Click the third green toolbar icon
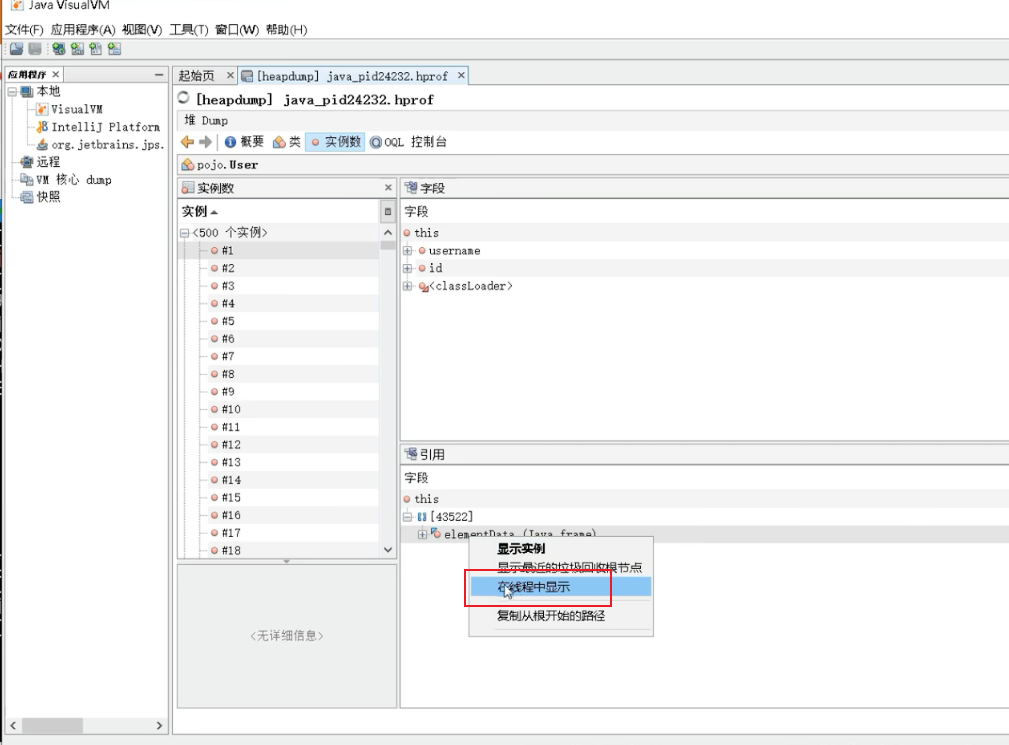Screen dimensions: 1009x745 [x=96, y=49]
